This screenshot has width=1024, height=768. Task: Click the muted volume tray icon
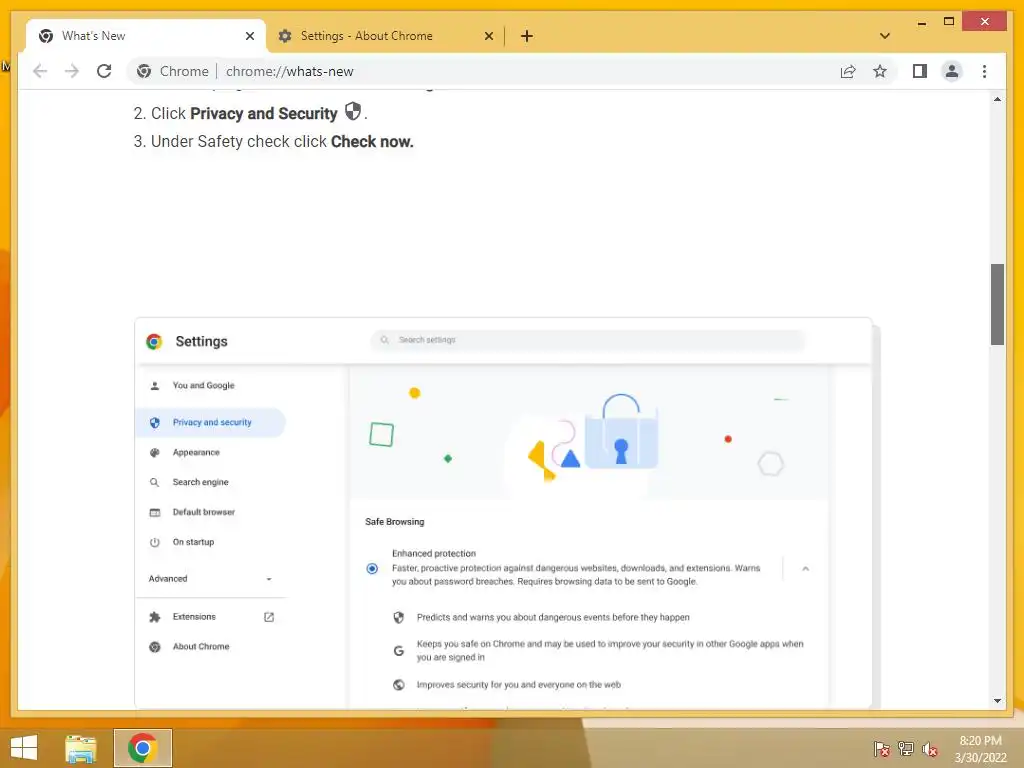930,749
